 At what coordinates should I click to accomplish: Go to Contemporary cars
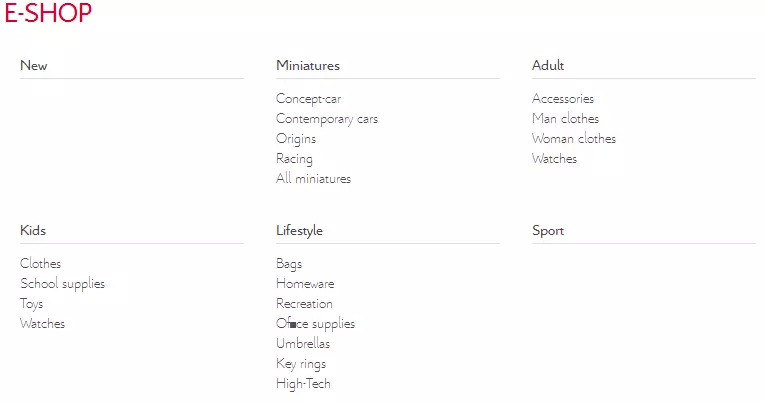pyautogui.click(x=327, y=119)
